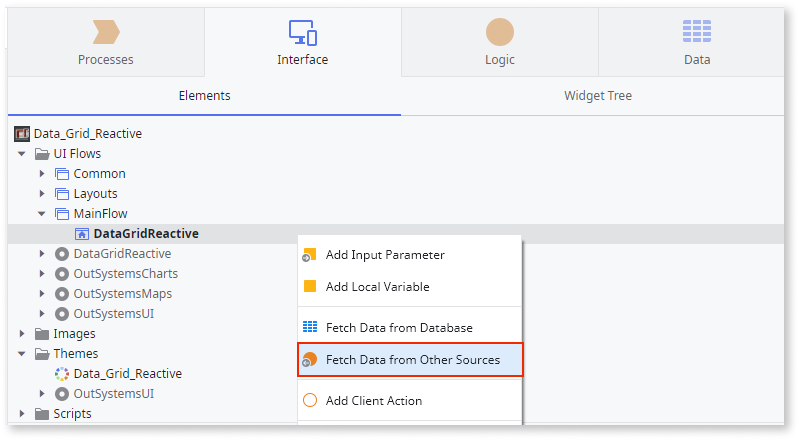Viewport: 799px width, 440px height.
Task: Collapse the Themes folder
Action: click(21, 353)
